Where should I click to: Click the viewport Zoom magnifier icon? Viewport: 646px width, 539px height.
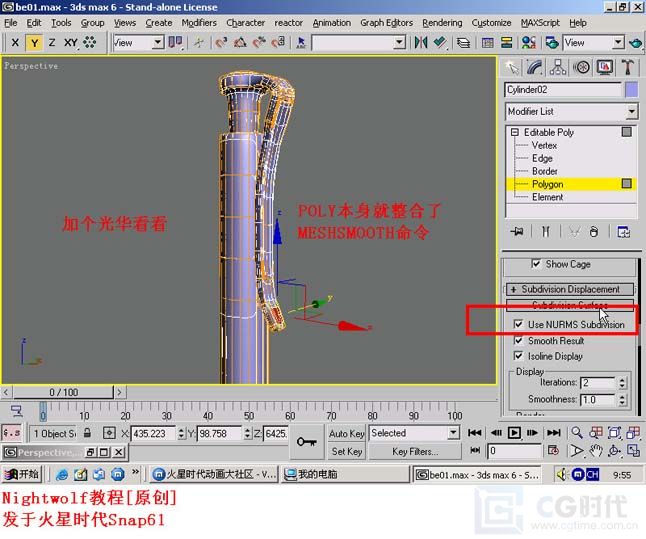(x=577, y=433)
